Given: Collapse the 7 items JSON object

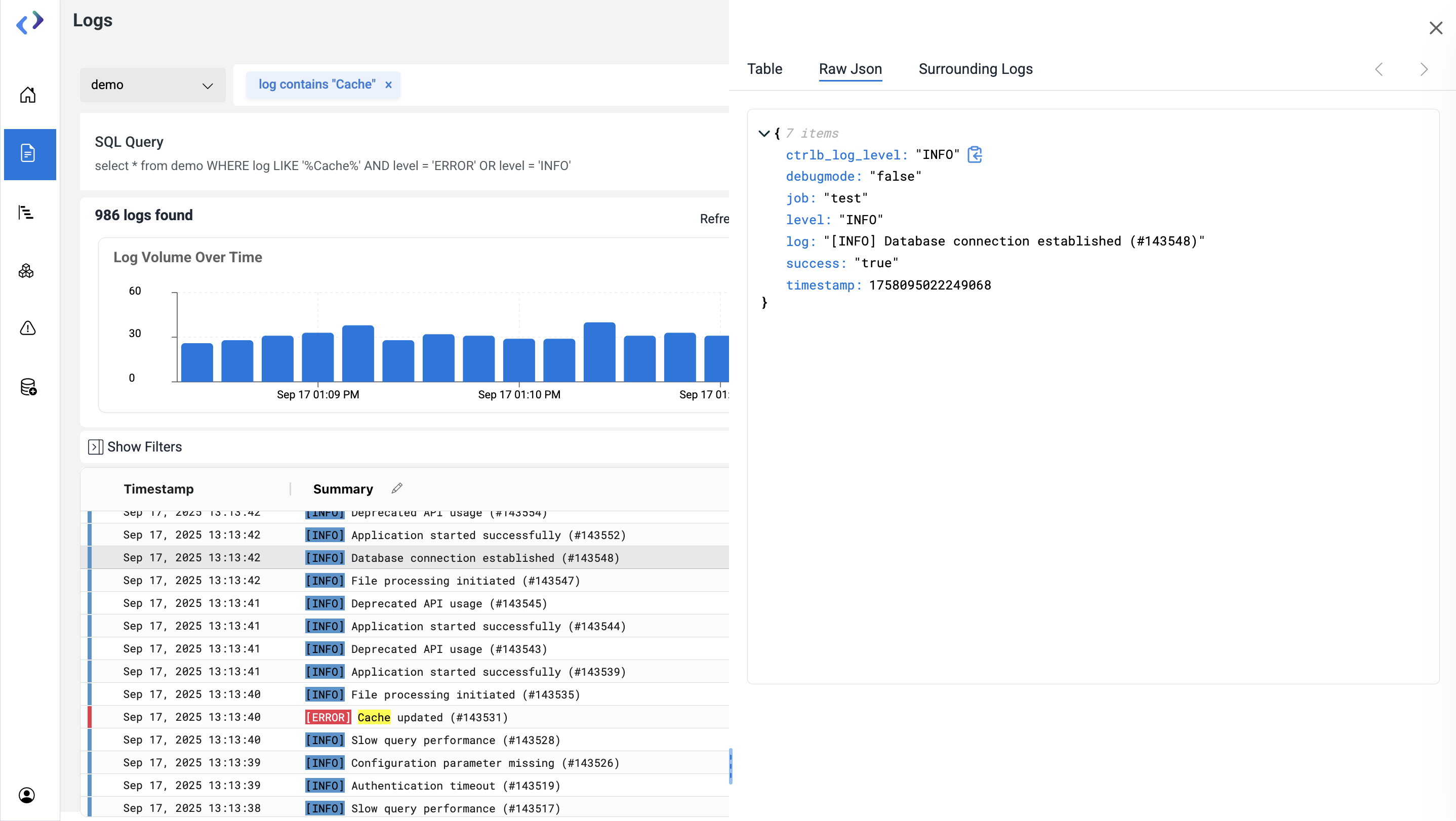Looking at the screenshot, I should tap(763, 133).
